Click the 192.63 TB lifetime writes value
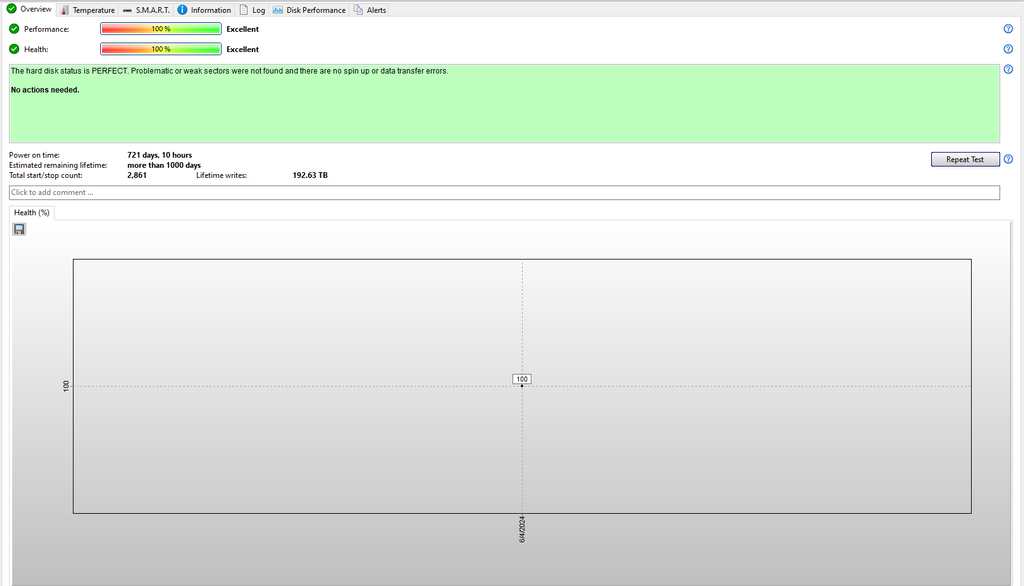Image resolution: width=1024 pixels, height=586 pixels. (x=310, y=175)
